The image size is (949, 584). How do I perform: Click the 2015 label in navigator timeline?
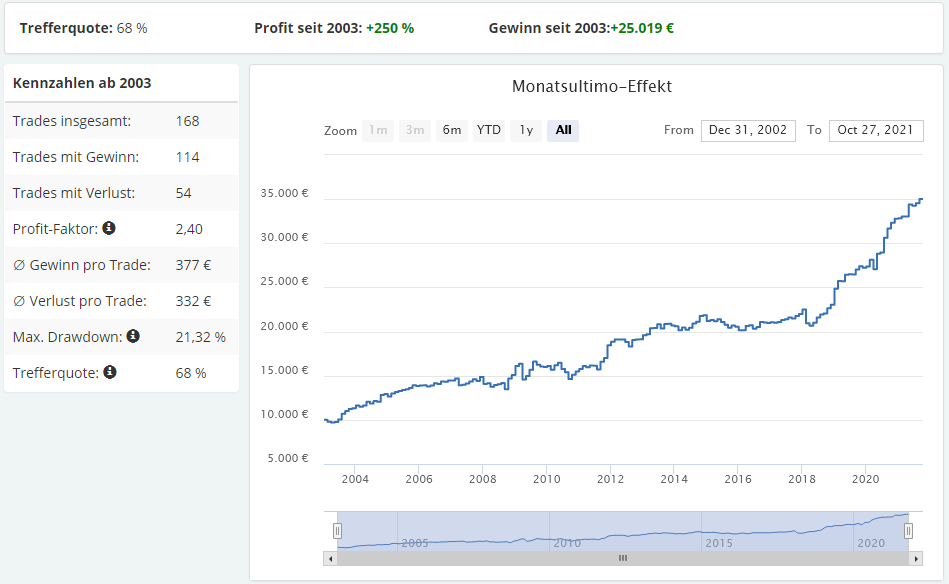(x=719, y=543)
